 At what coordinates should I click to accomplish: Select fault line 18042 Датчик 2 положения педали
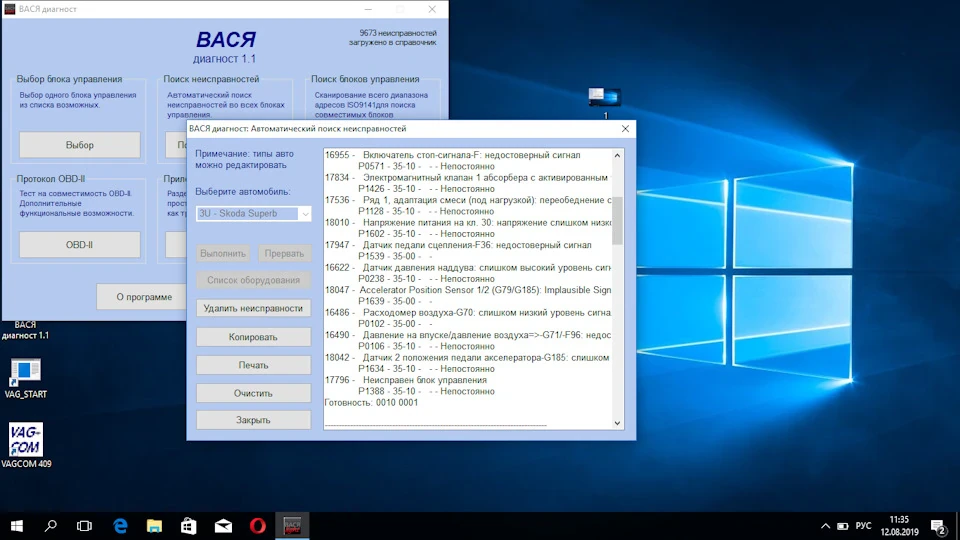tap(467, 358)
